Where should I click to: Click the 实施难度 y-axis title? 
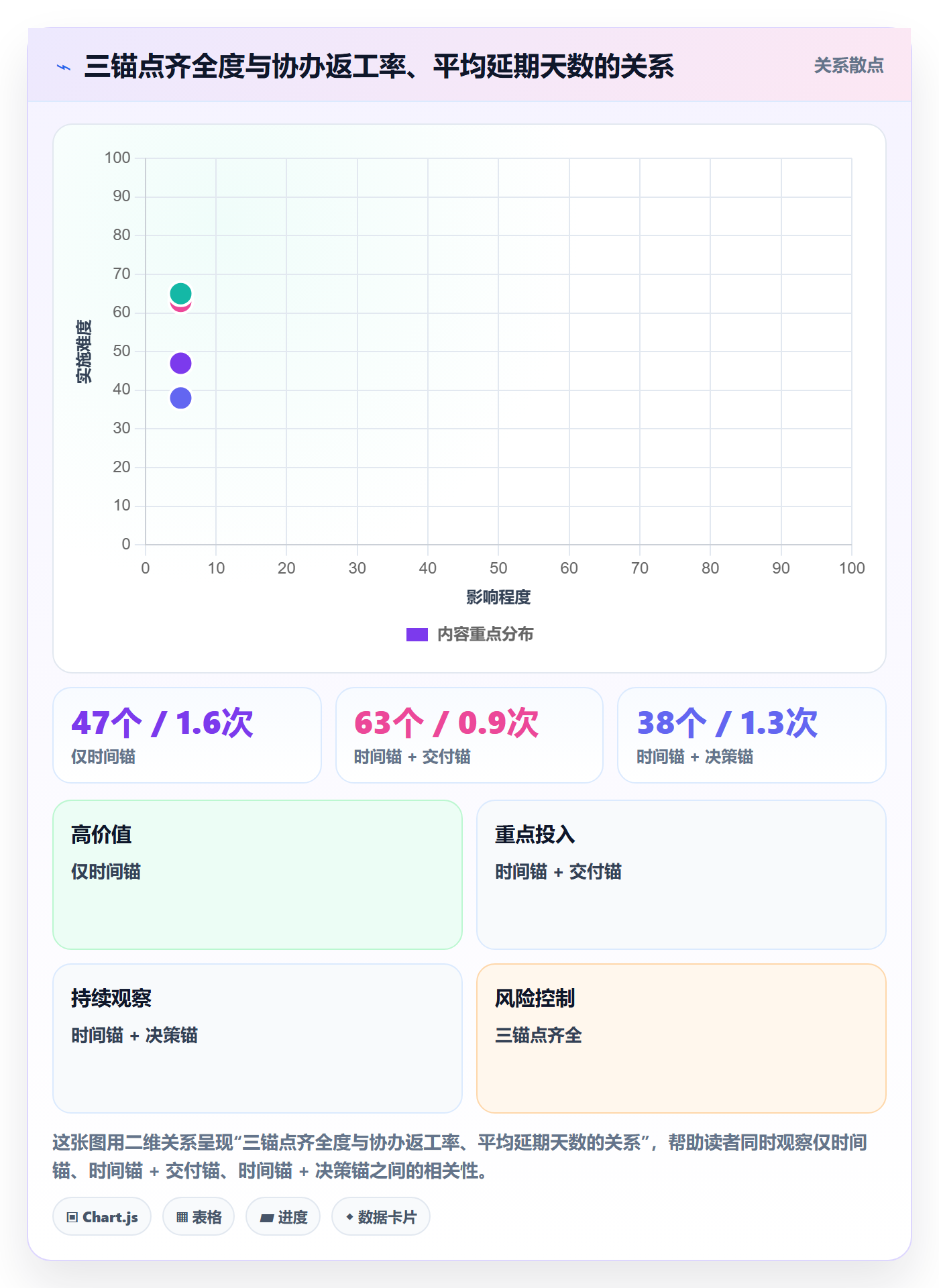[x=84, y=351]
